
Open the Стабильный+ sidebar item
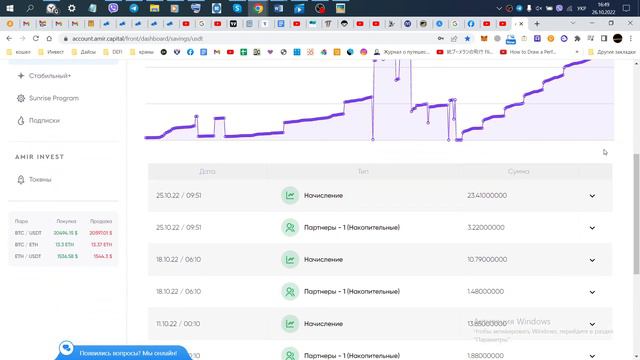click(x=50, y=76)
